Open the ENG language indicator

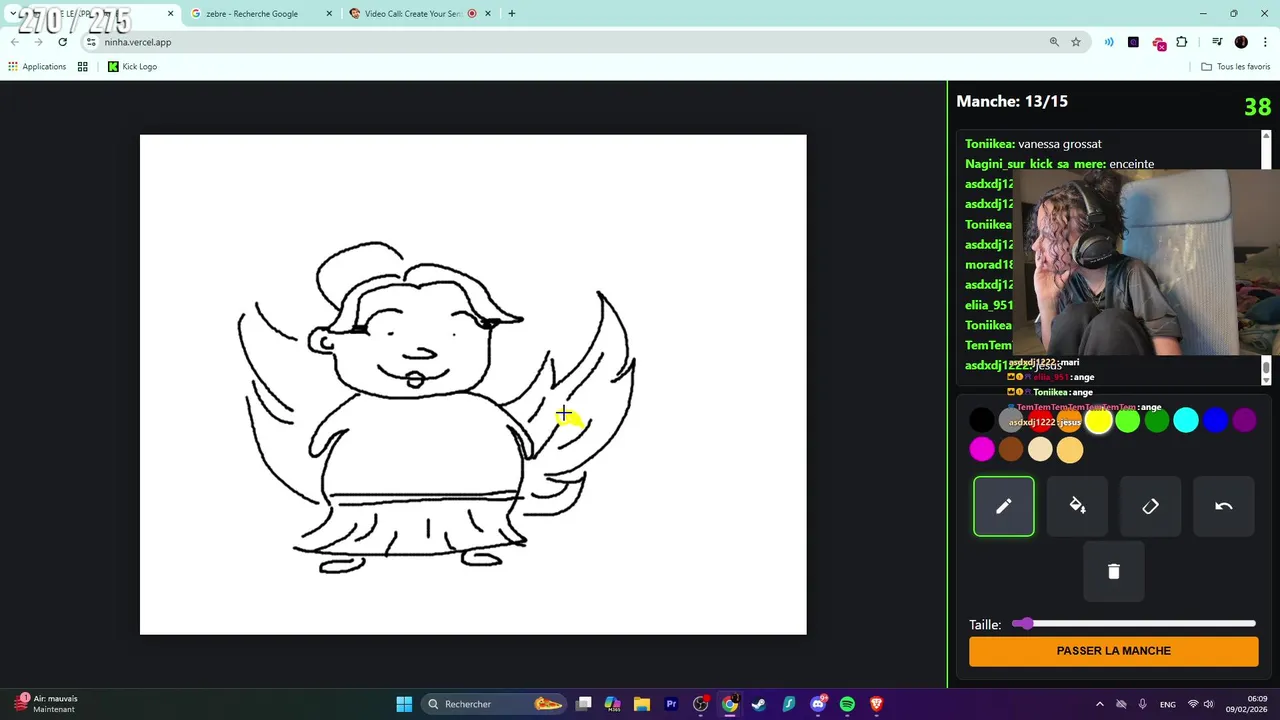click(x=1168, y=704)
